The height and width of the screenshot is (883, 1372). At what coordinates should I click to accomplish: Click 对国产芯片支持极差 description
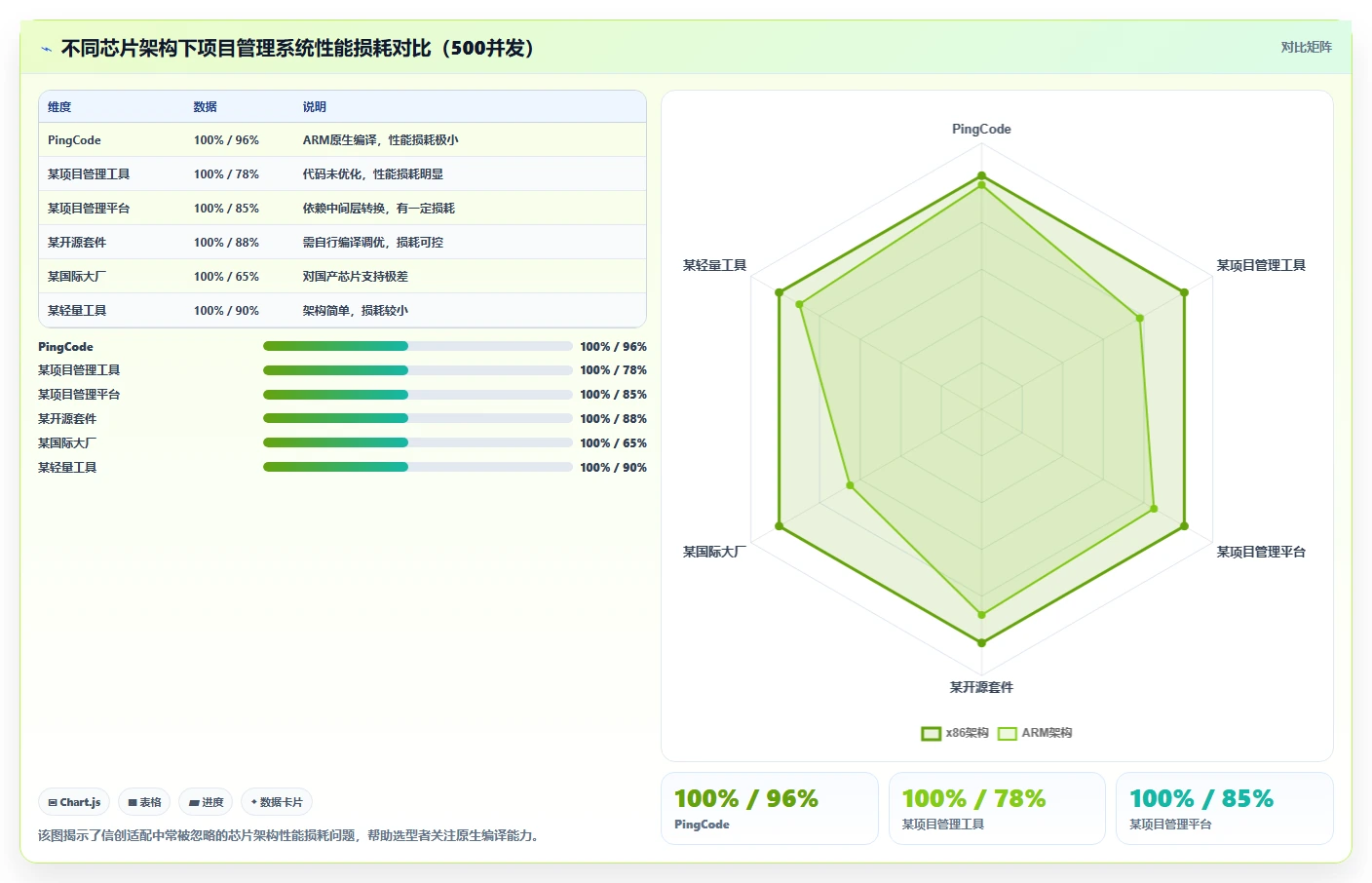click(355, 277)
